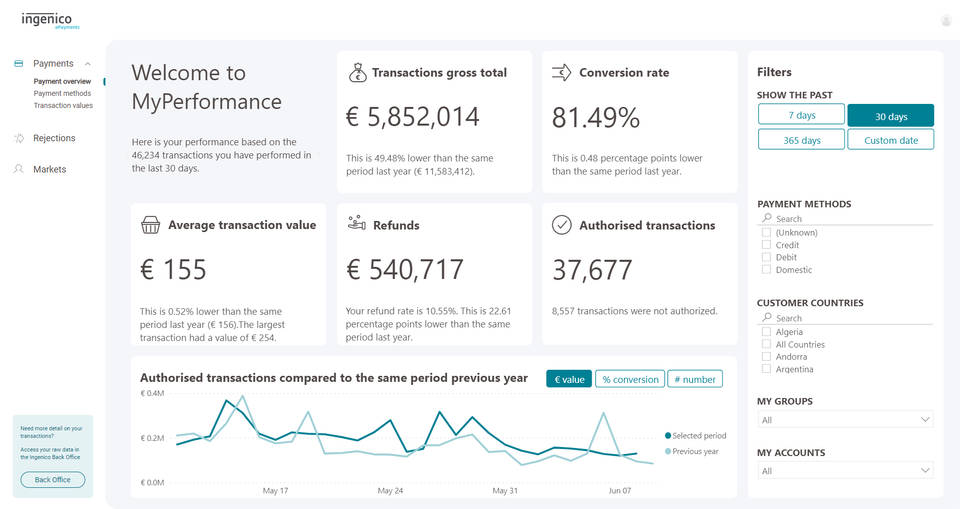Tick the Argentina country checkbox
This screenshot has height=509, width=960.
[x=766, y=369]
